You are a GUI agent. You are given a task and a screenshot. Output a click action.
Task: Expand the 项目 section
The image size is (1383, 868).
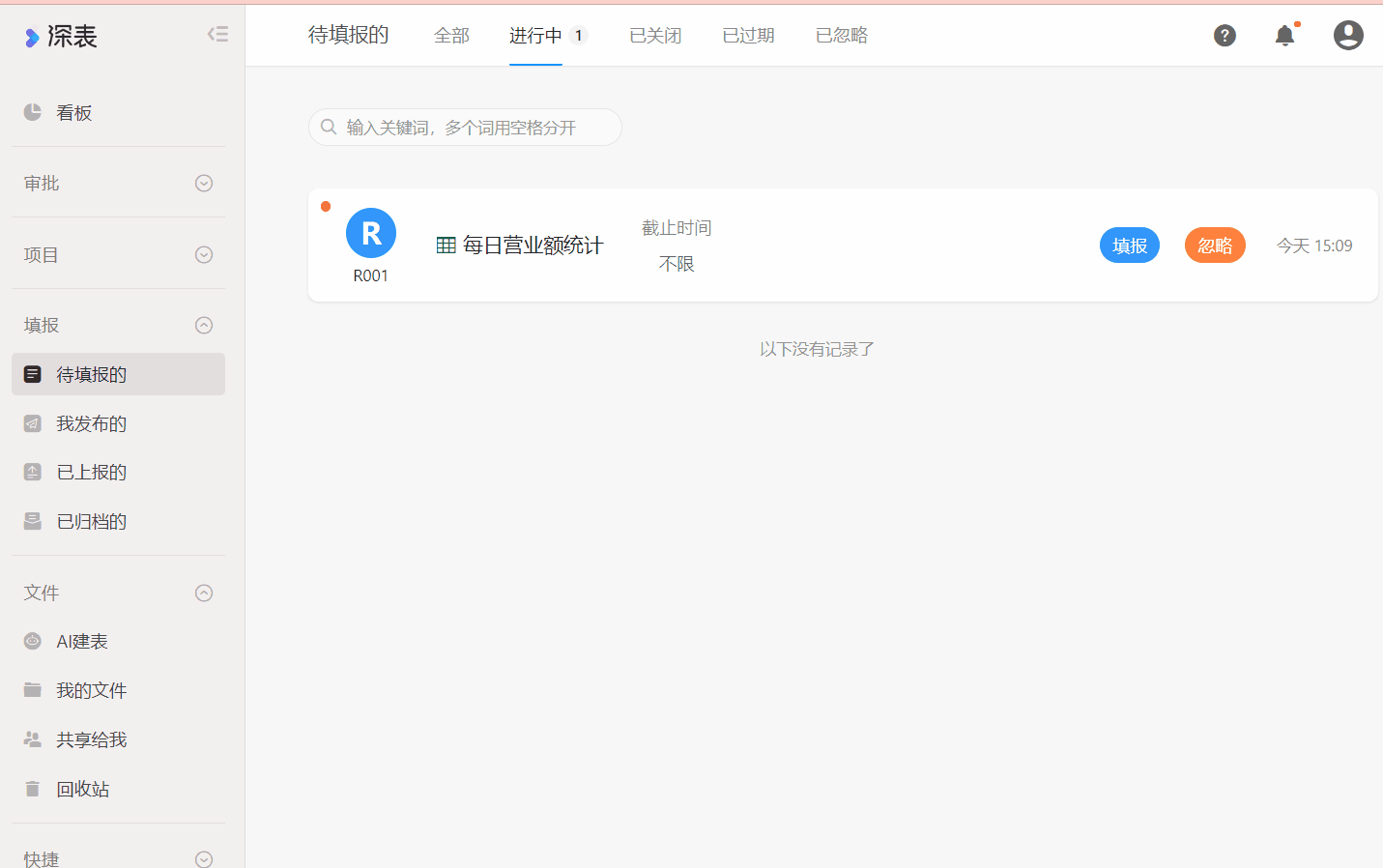coord(204,255)
